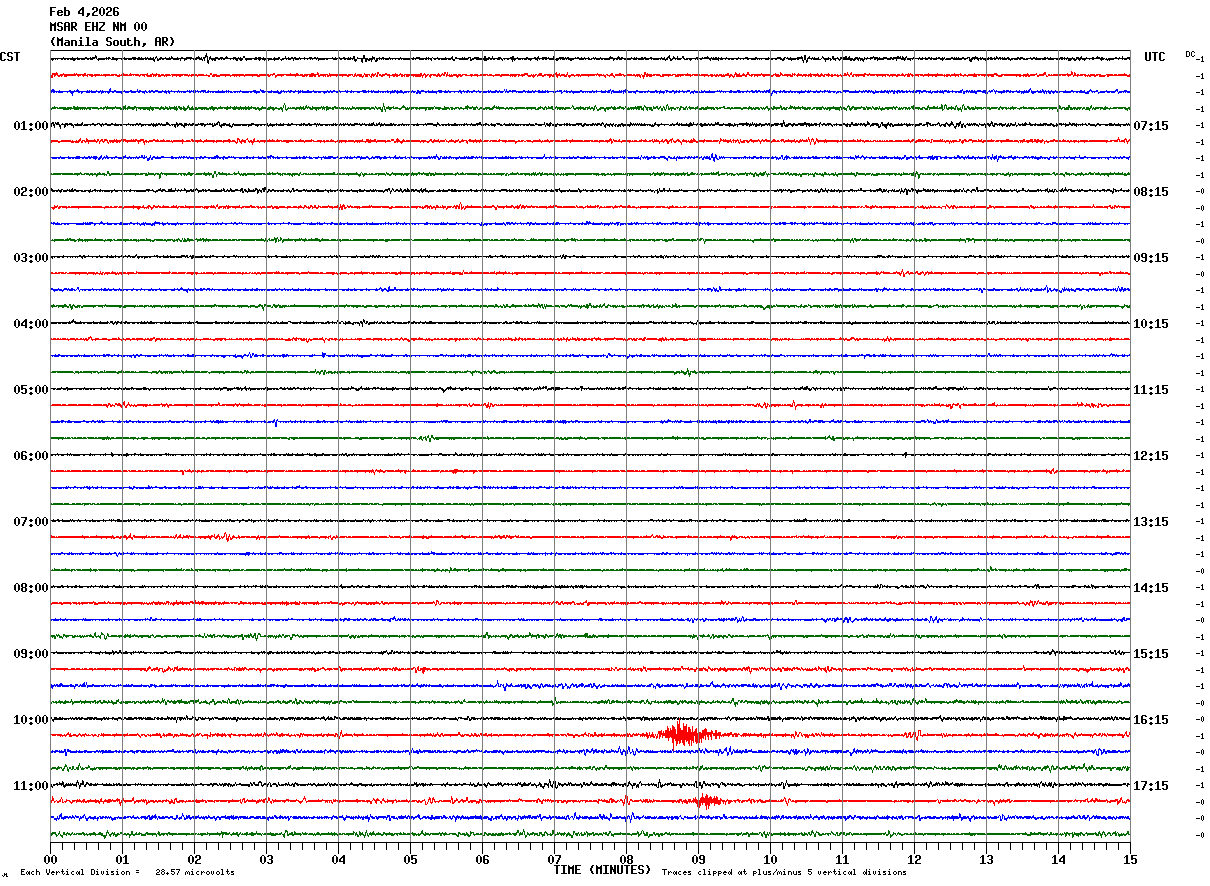Click the minute 08 tick label on the axis
1210x886 pixels.
point(626,859)
